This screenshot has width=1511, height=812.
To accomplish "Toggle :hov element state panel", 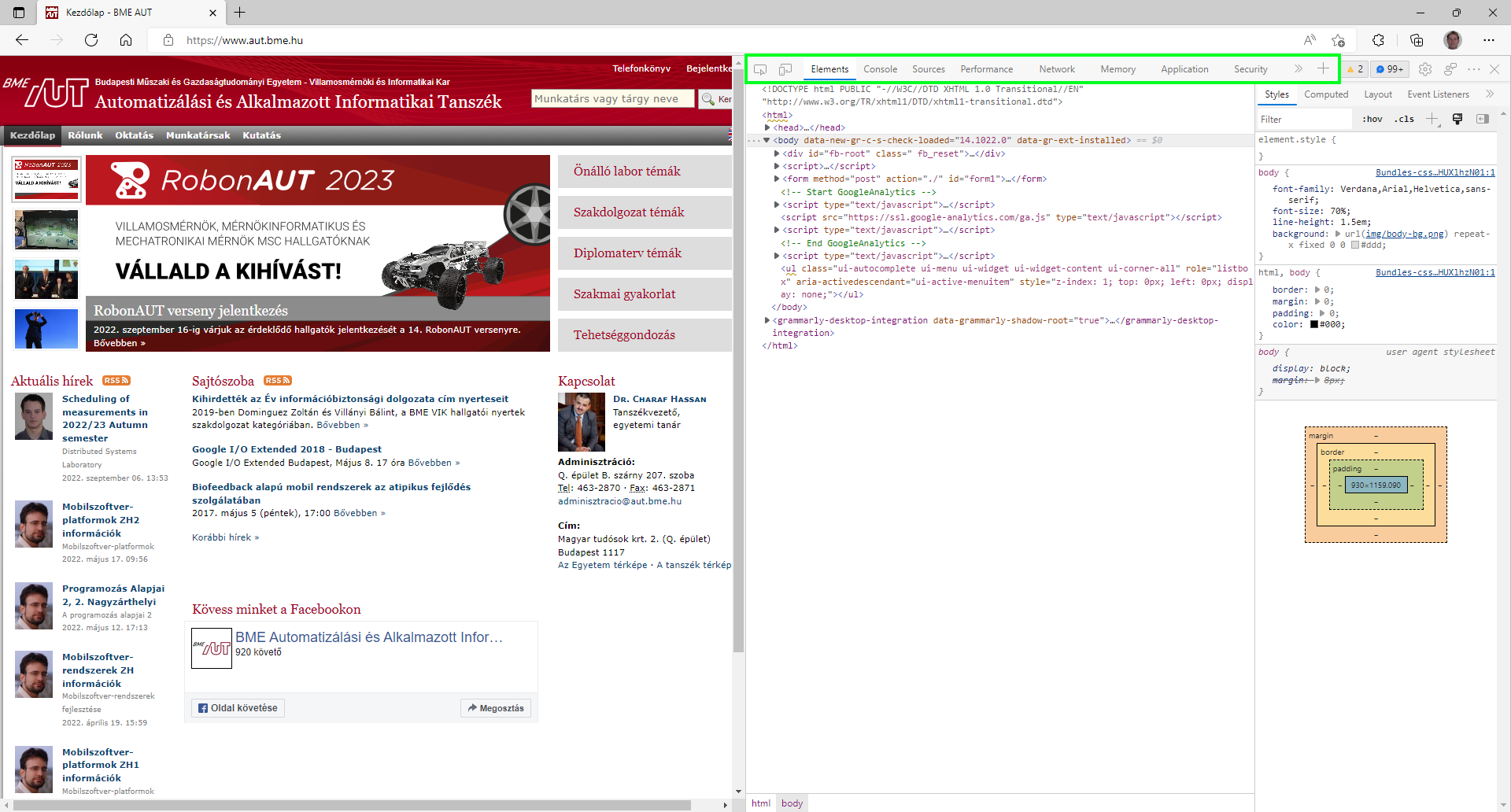I will 1372,120.
